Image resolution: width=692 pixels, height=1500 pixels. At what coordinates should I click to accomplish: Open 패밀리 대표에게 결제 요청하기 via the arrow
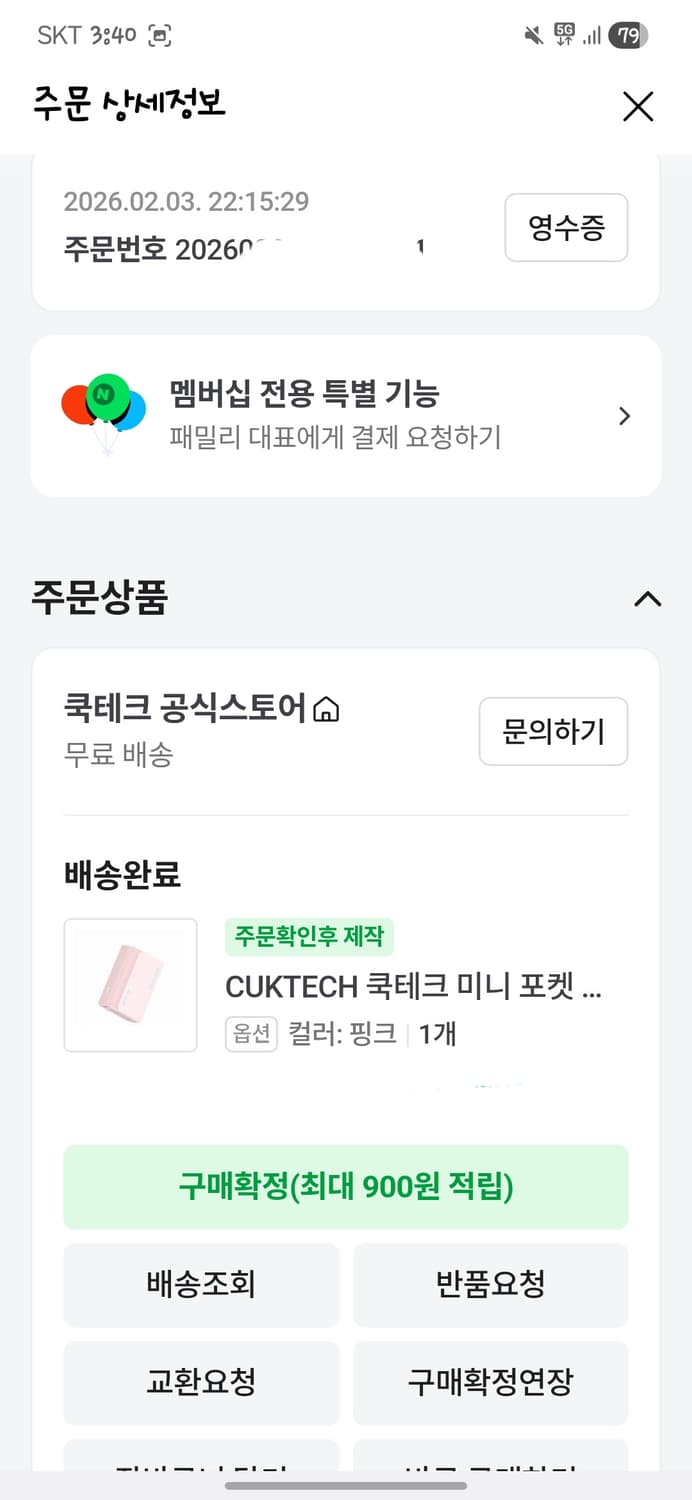624,415
